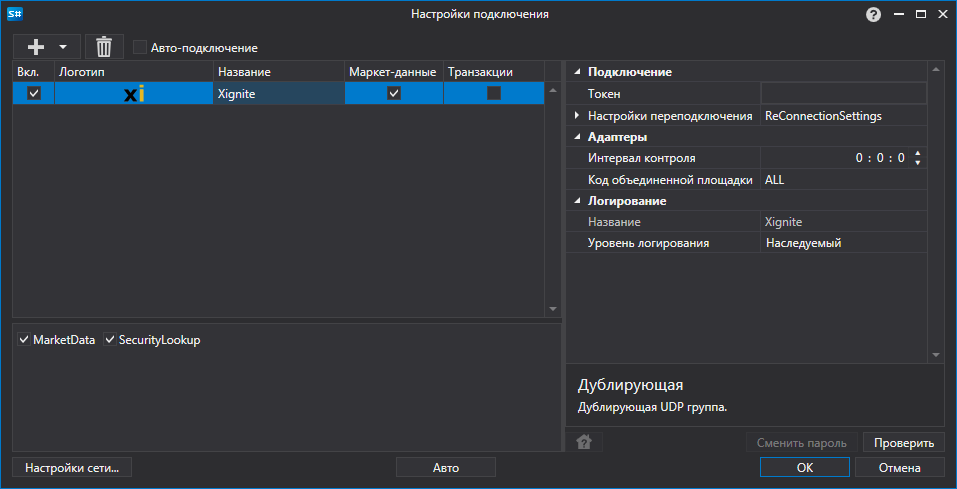Toggle the Вкл. checkbox for Xignite
957x489 pixels.
[x=34, y=93]
